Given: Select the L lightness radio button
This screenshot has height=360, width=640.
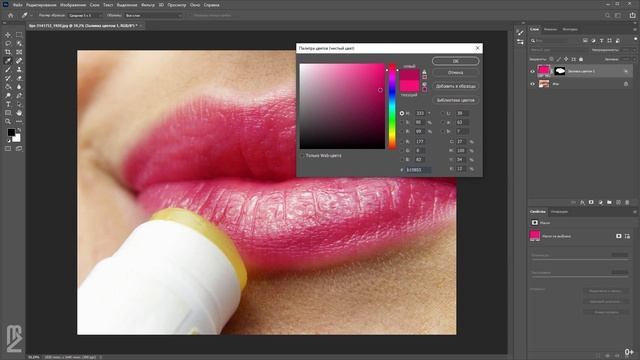Looking at the screenshot, I should (x=443, y=113).
